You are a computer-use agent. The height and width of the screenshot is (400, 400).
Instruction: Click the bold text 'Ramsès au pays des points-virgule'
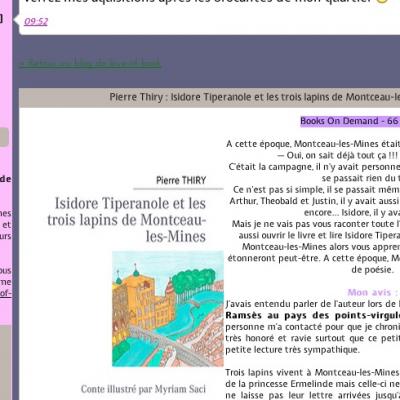point(312,315)
